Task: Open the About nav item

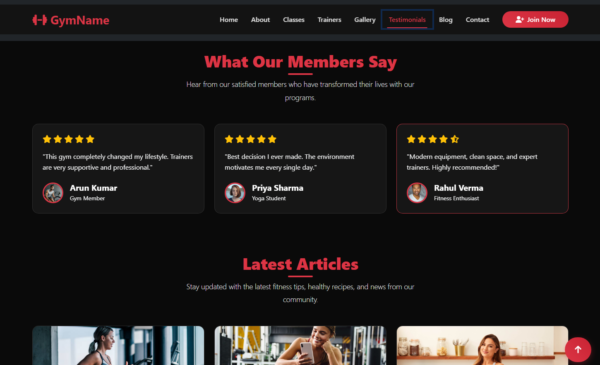Action: [260, 20]
